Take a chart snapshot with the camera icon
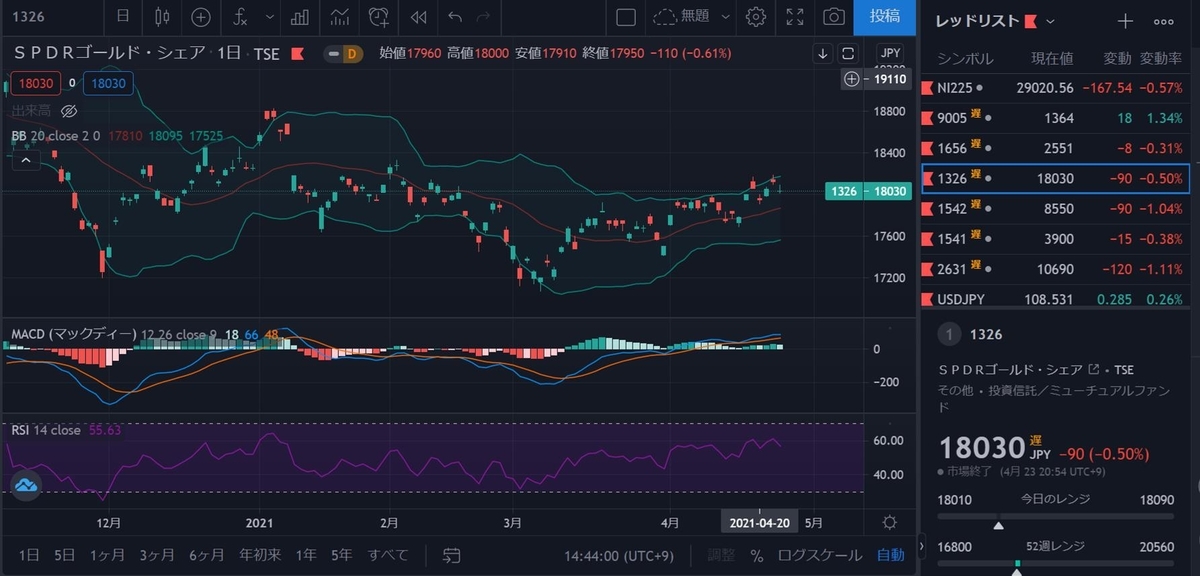 pyautogui.click(x=833, y=16)
